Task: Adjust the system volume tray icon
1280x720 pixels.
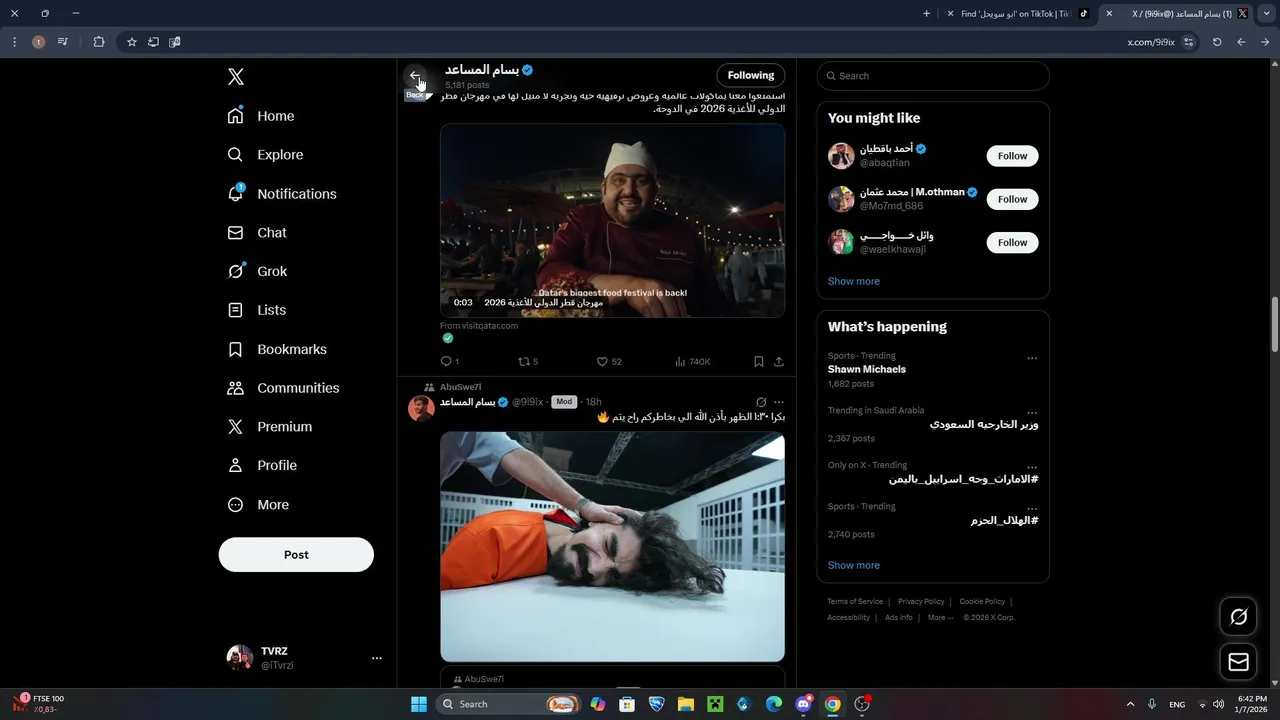Action: click(x=1218, y=704)
